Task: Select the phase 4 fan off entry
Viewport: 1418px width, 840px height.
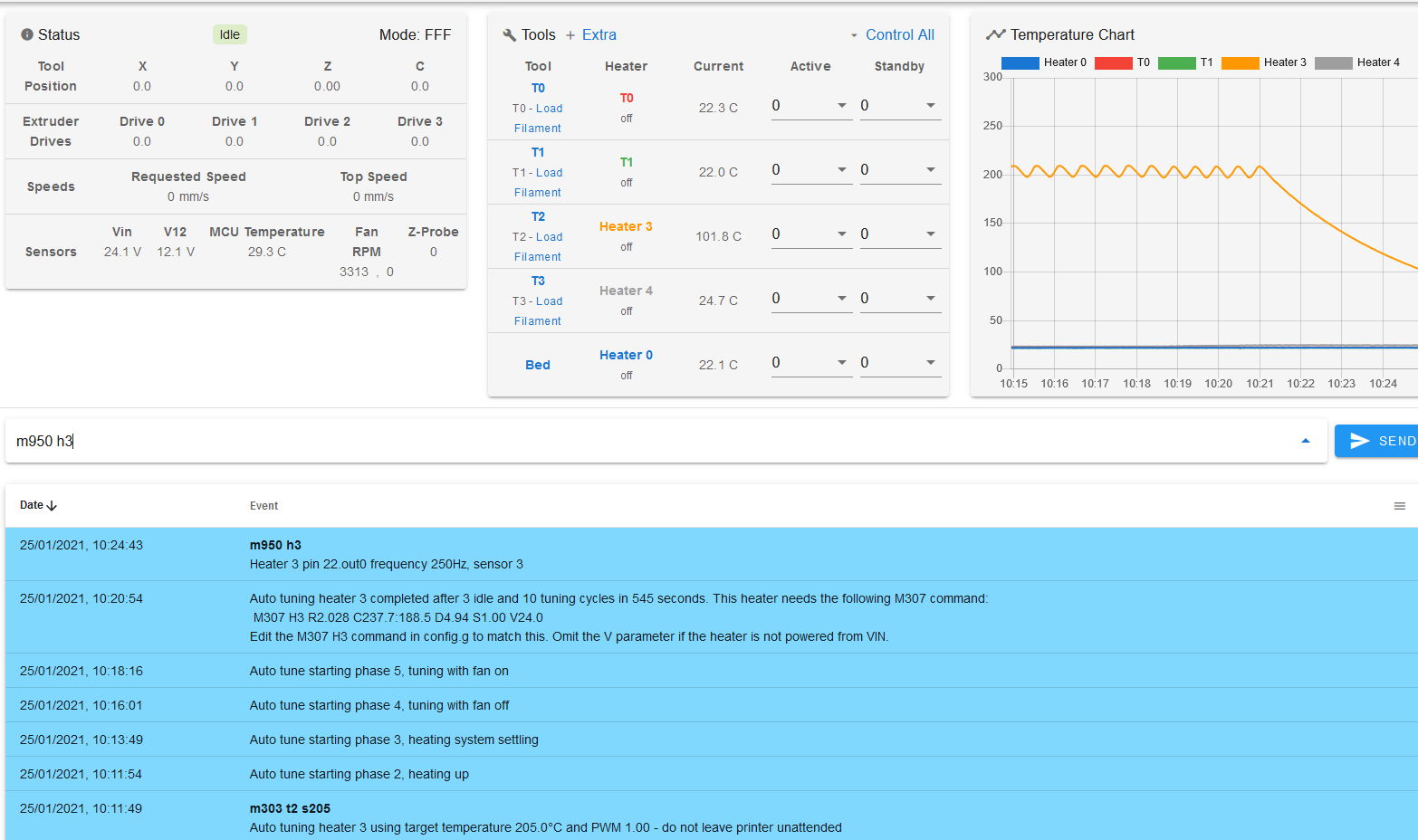Action: pos(712,705)
